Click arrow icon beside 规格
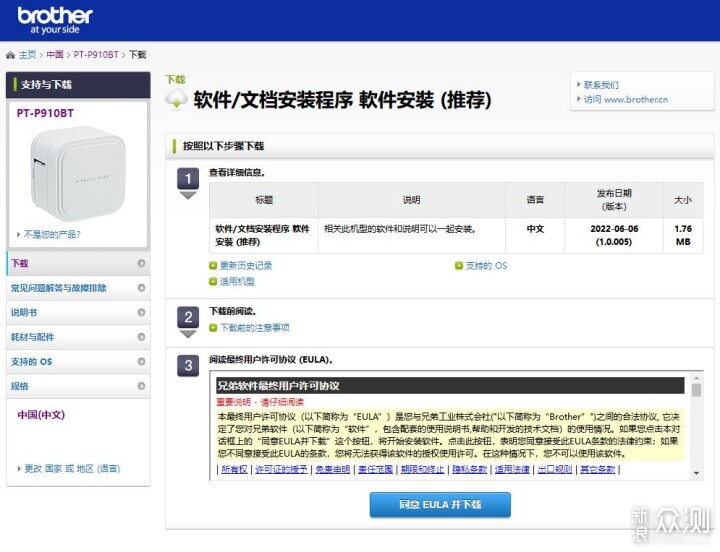 (141, 386)
